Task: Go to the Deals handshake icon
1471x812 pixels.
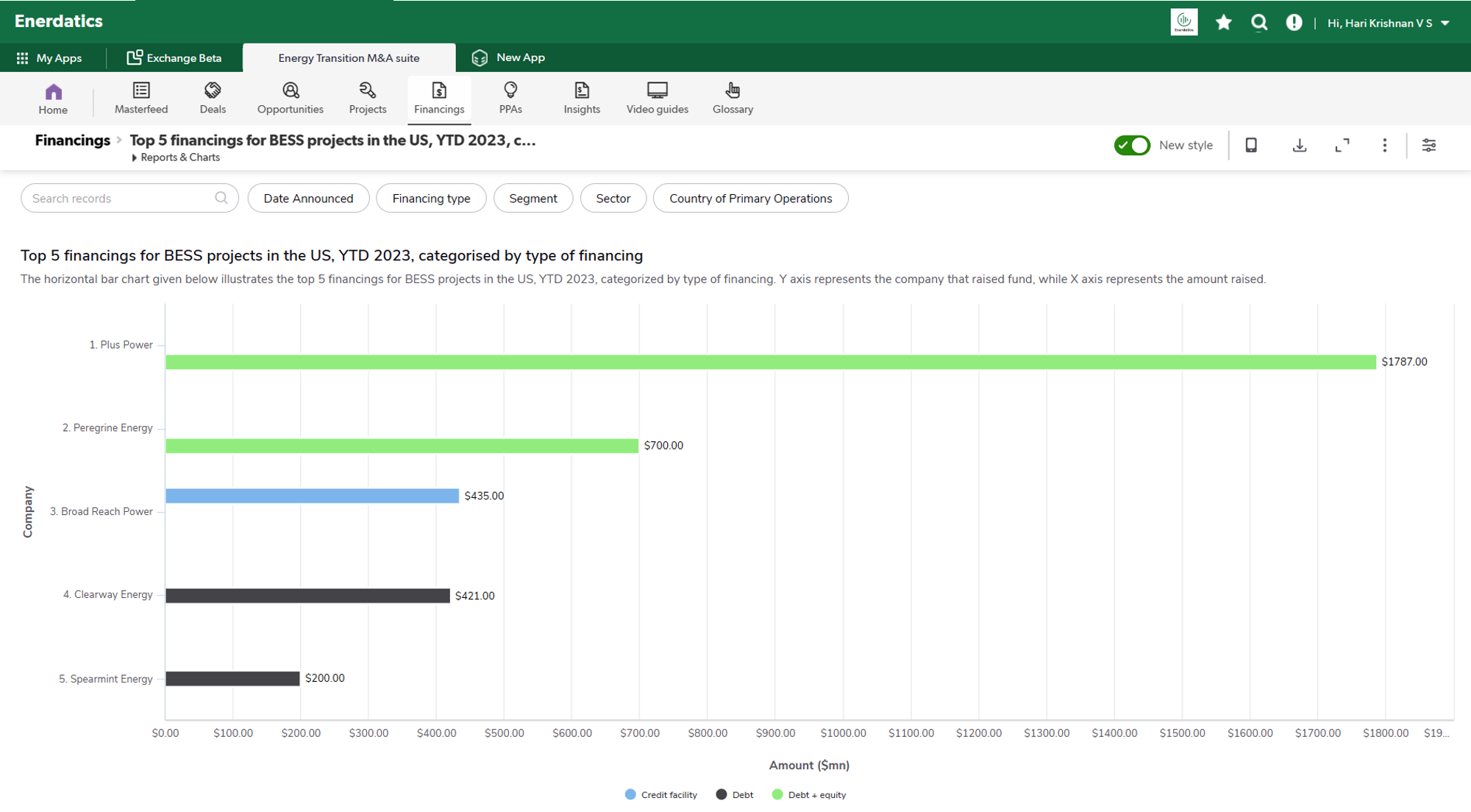Action: pyautogui.click(x=213, y=90)
